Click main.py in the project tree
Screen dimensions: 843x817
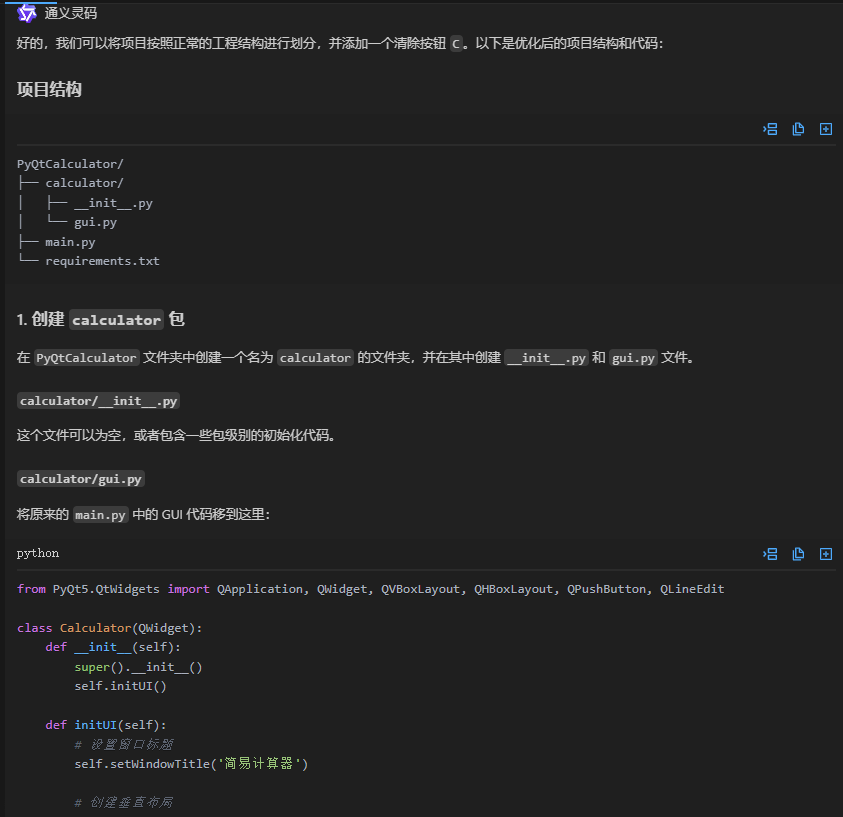(70, 242)
